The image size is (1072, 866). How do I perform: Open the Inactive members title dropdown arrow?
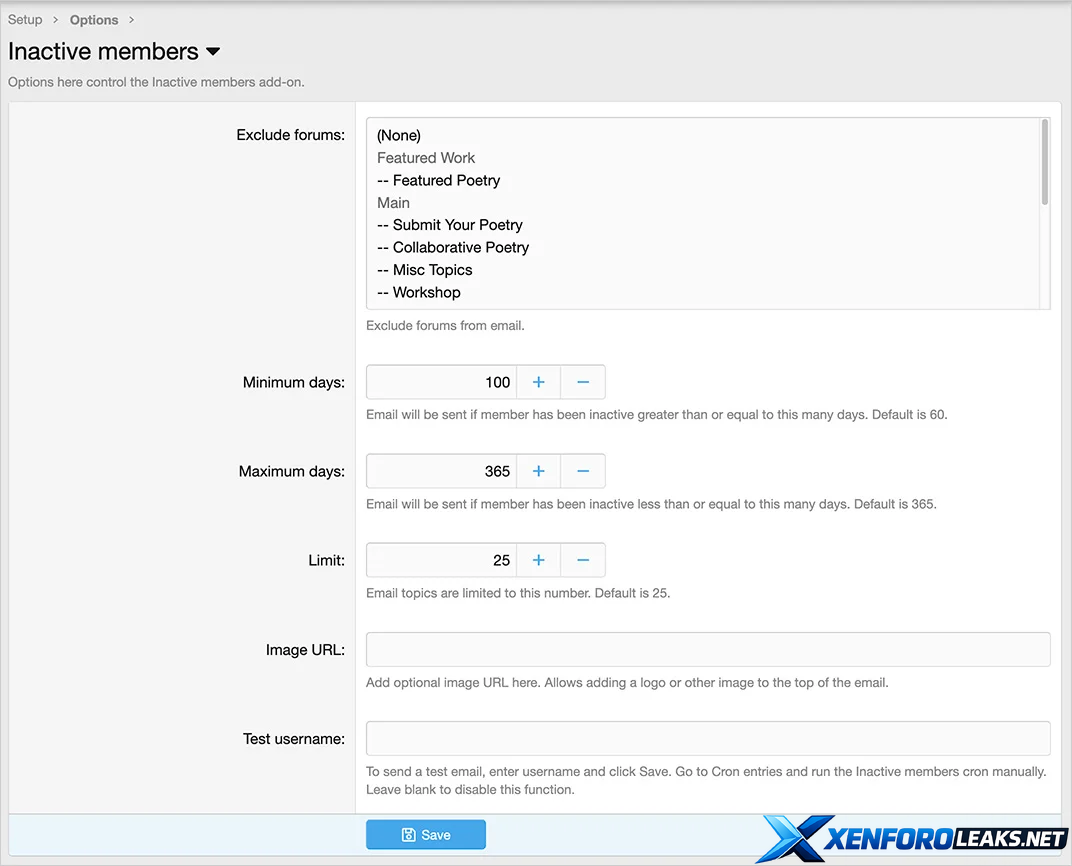pos(213,52)
